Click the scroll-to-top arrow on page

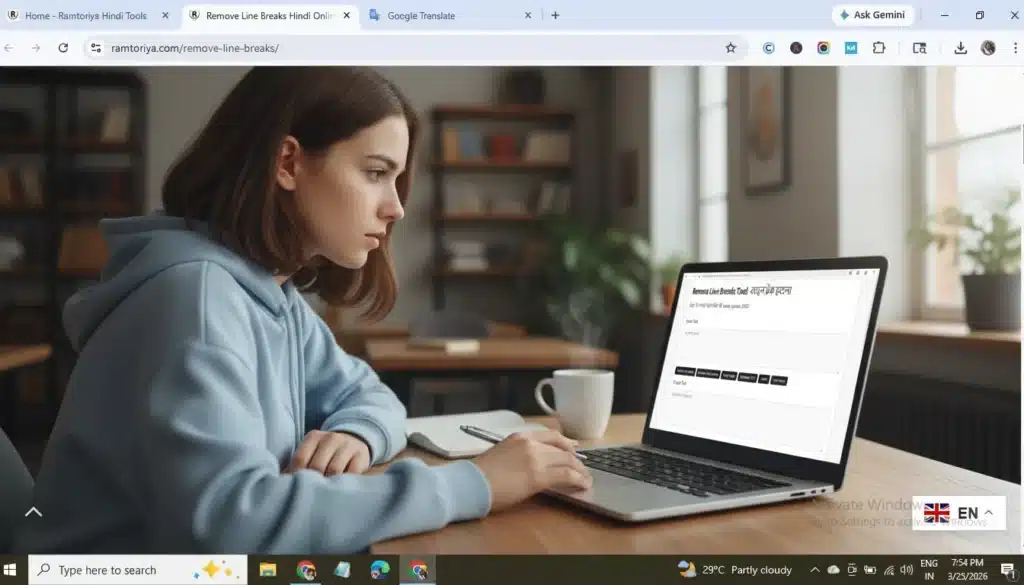(x=33, y=512)
